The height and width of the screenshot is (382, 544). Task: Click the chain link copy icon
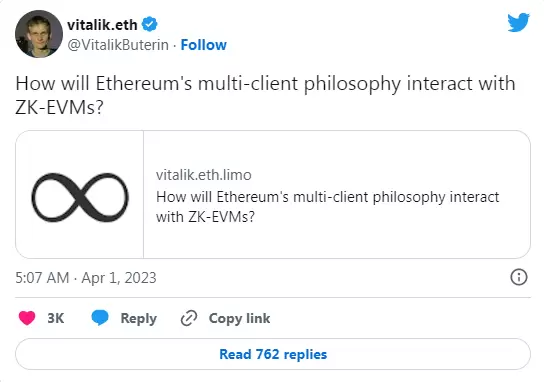tap(189, 318)
